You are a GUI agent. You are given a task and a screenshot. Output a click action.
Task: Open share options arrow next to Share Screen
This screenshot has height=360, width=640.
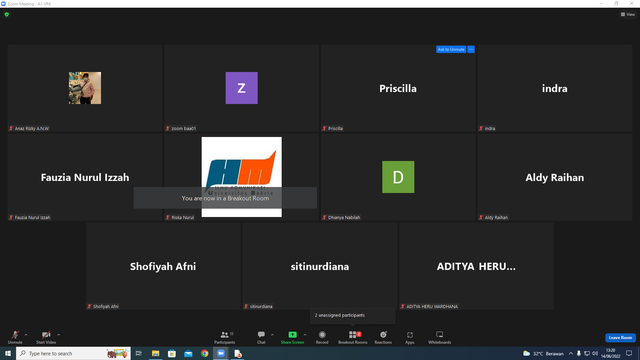(305, 335)
